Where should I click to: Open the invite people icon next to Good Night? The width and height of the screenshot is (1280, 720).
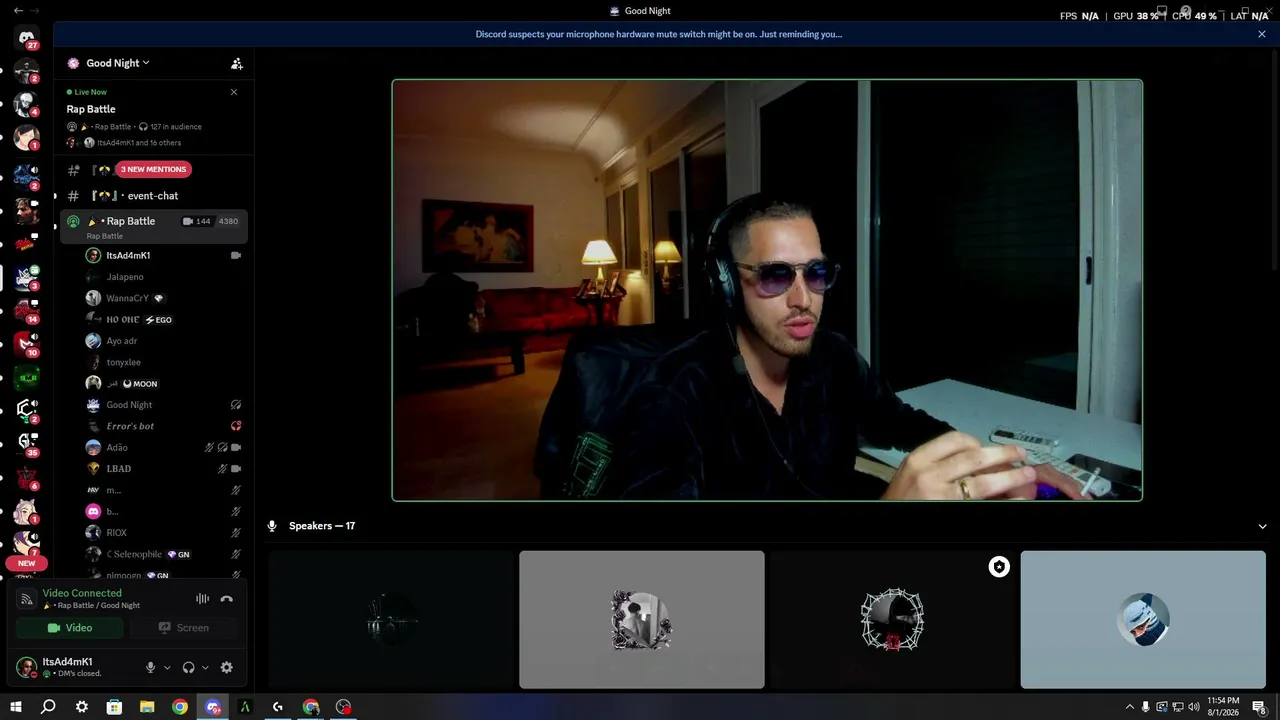237,63
